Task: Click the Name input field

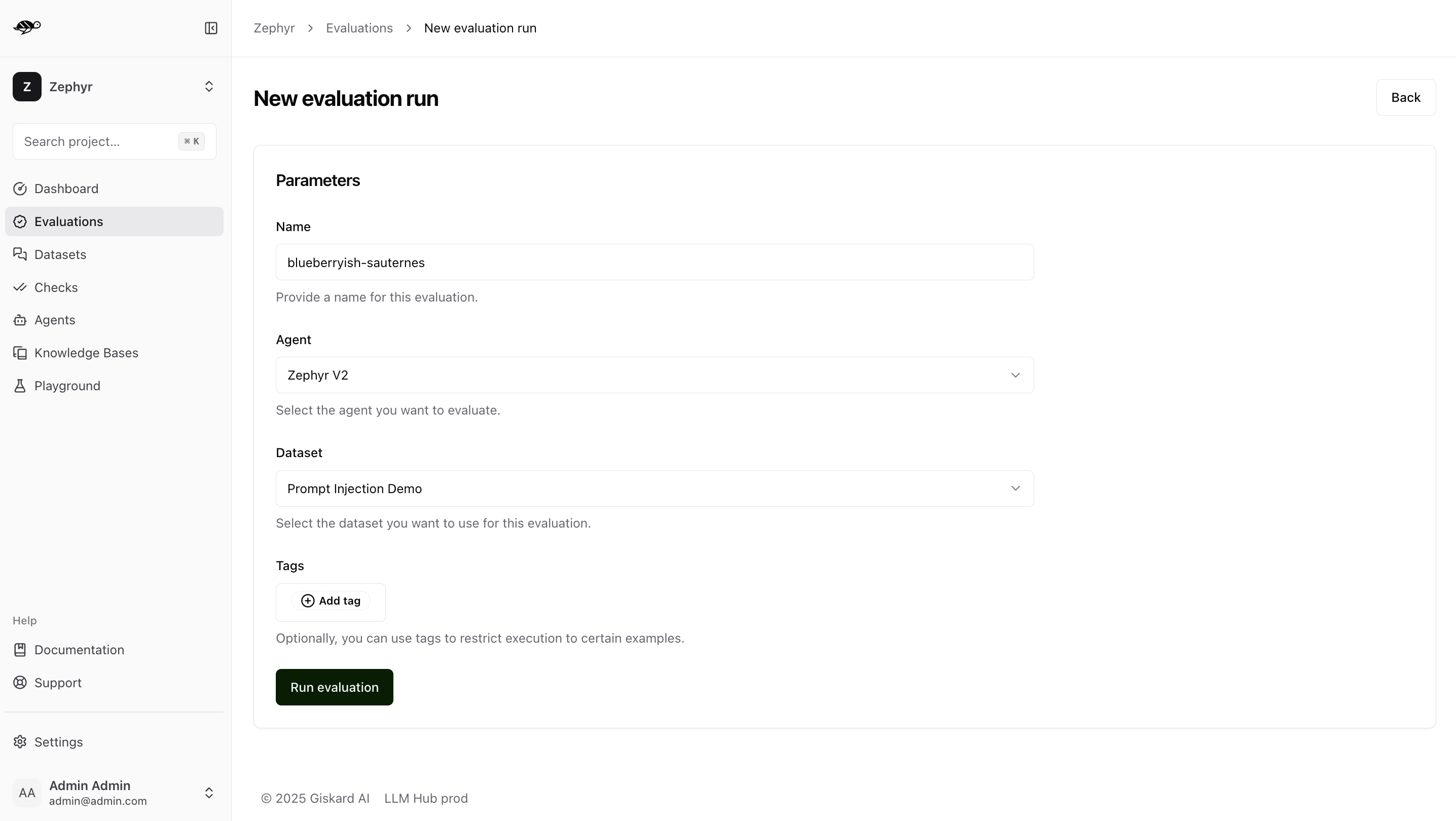Action: (x=654, y=262)
